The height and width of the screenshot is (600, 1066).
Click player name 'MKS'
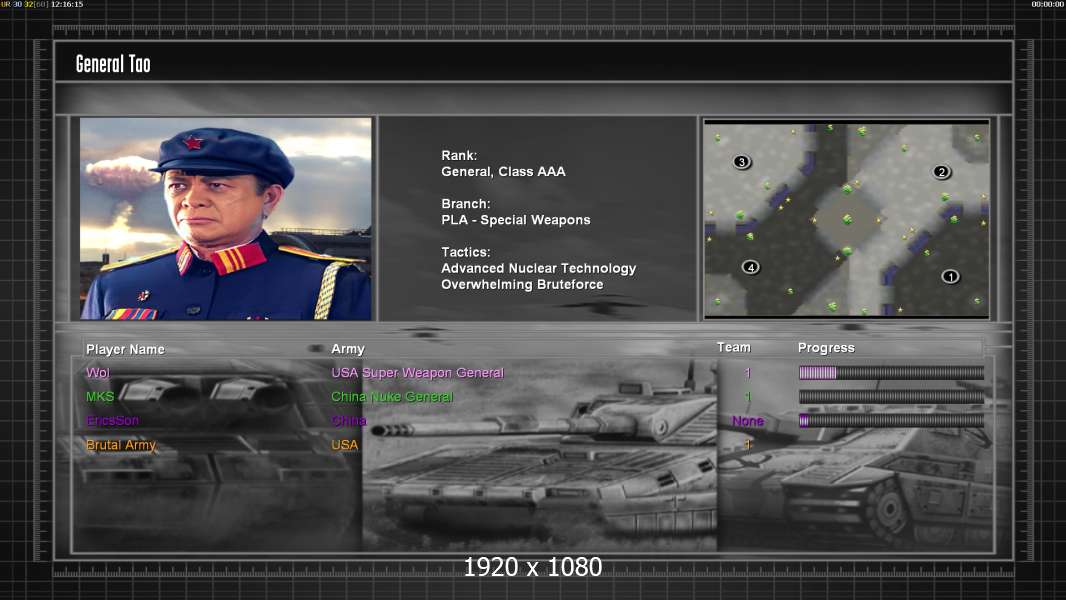tap(100, 396)
